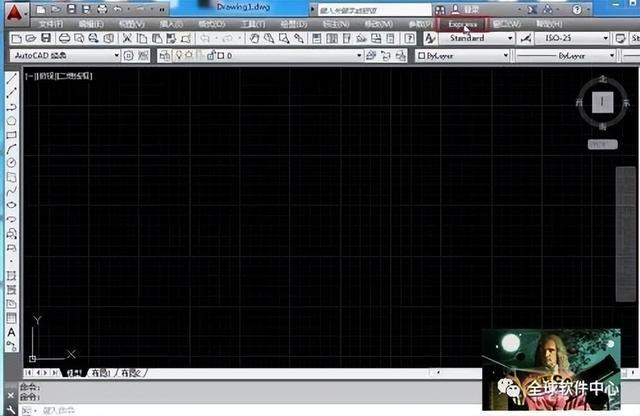Expand the application menu dropdown arrow
Screen dimensions: 640x416
(x=26, y=14)
